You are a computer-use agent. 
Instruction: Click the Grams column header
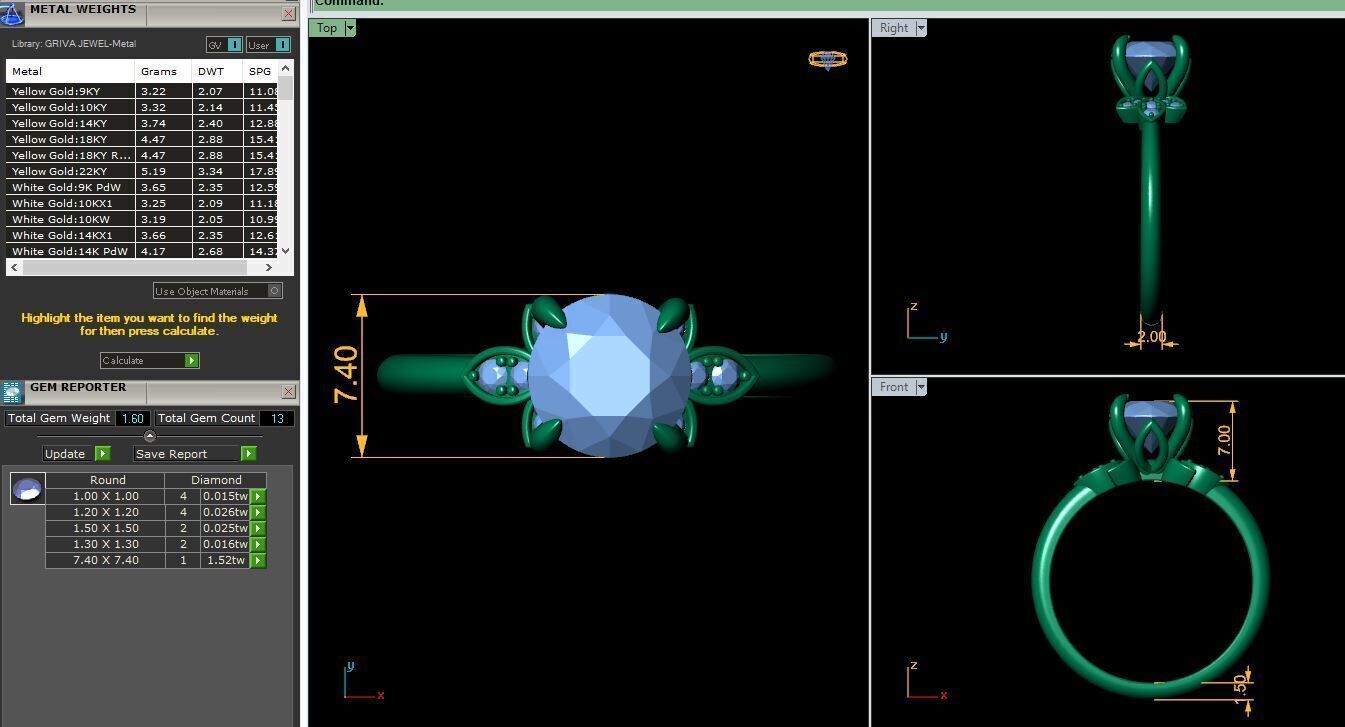(x=163, y=71)
